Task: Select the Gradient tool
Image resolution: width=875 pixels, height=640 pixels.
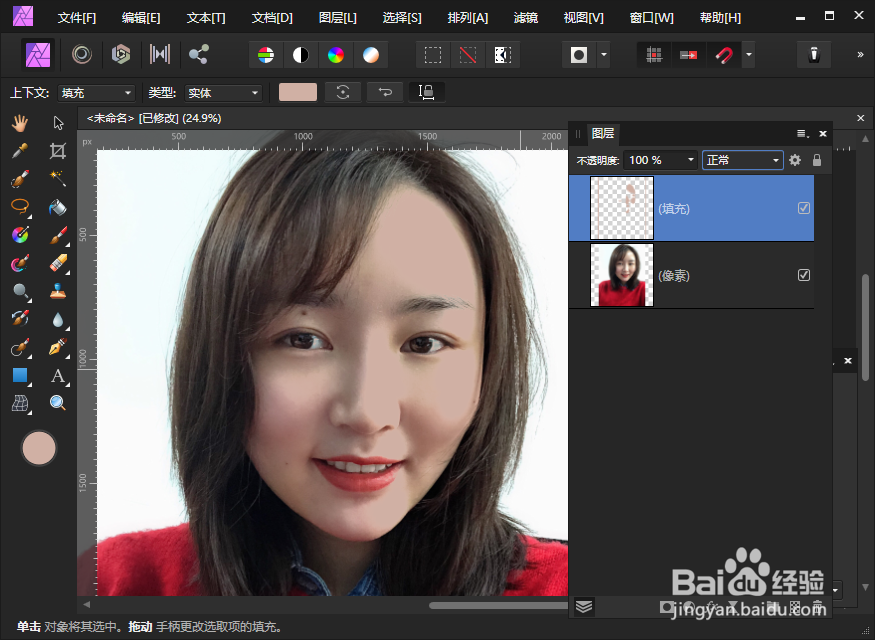Action: click(20, 235)
